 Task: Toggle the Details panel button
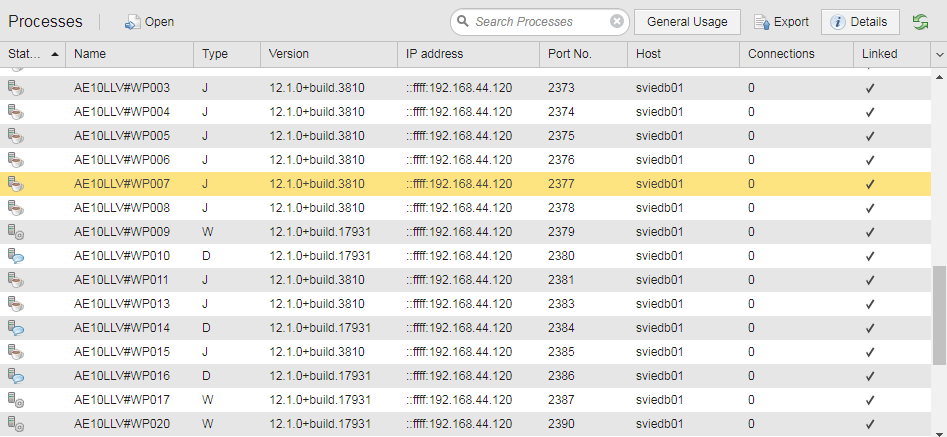[860, 22]
